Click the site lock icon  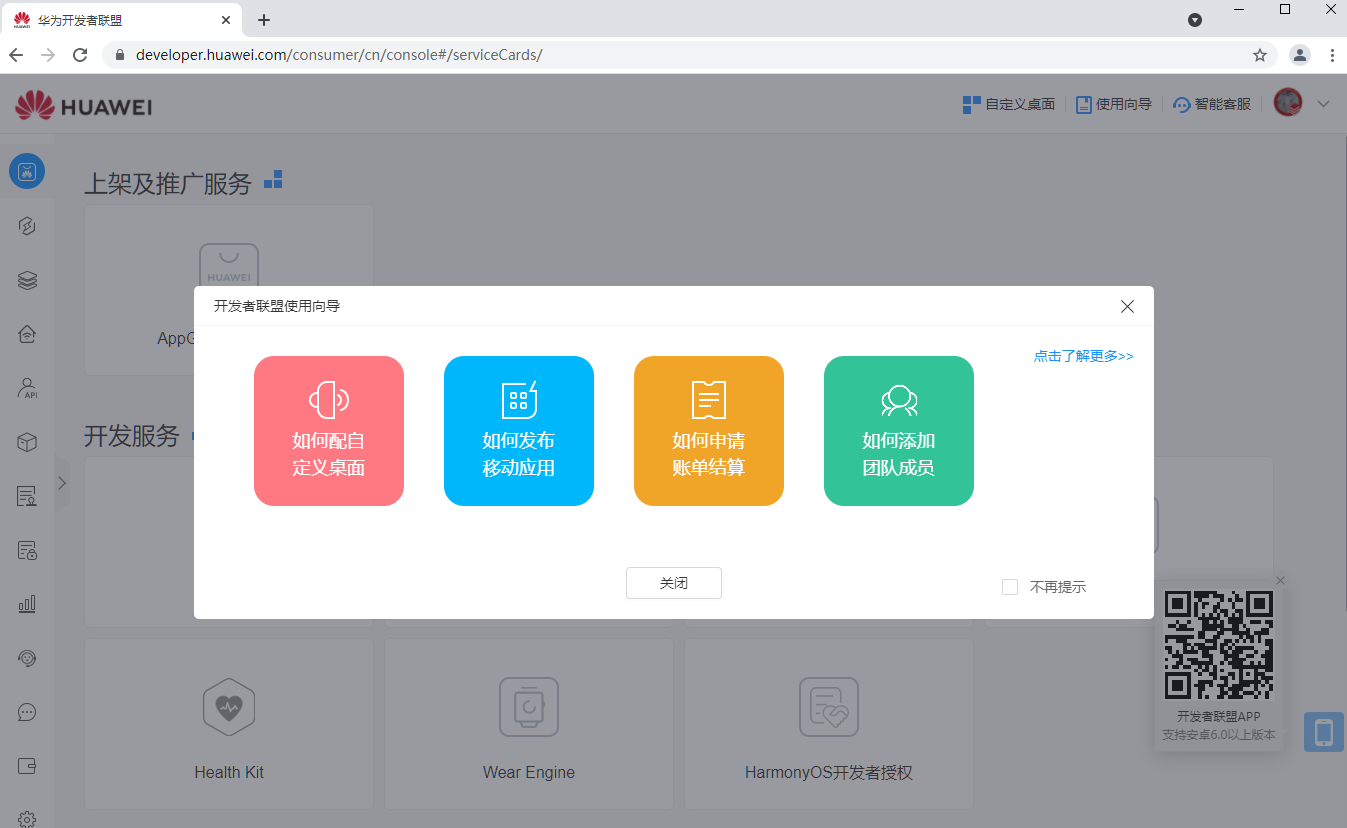pos(120,55)
